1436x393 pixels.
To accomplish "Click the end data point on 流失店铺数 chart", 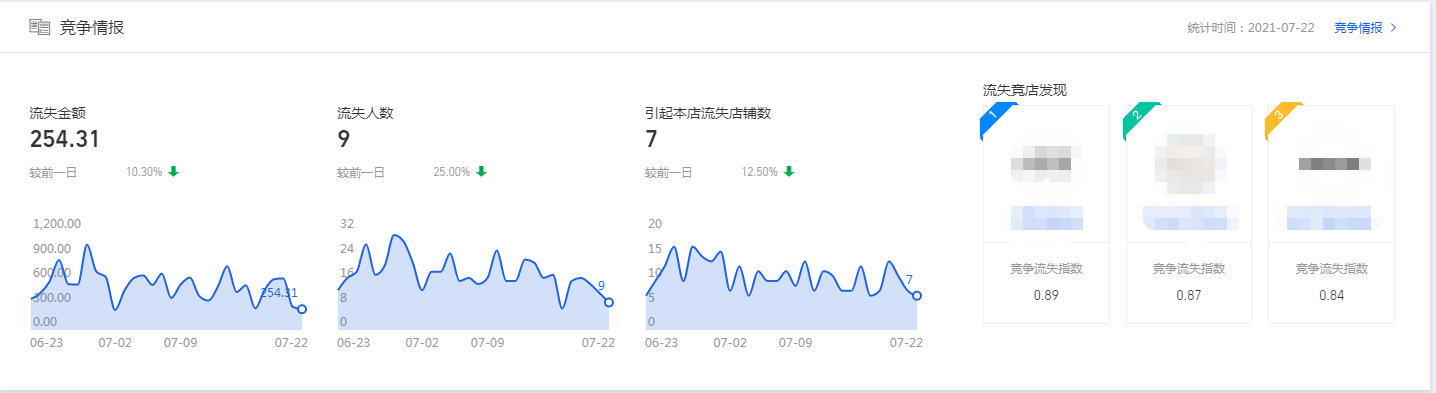I will point(917,296).
